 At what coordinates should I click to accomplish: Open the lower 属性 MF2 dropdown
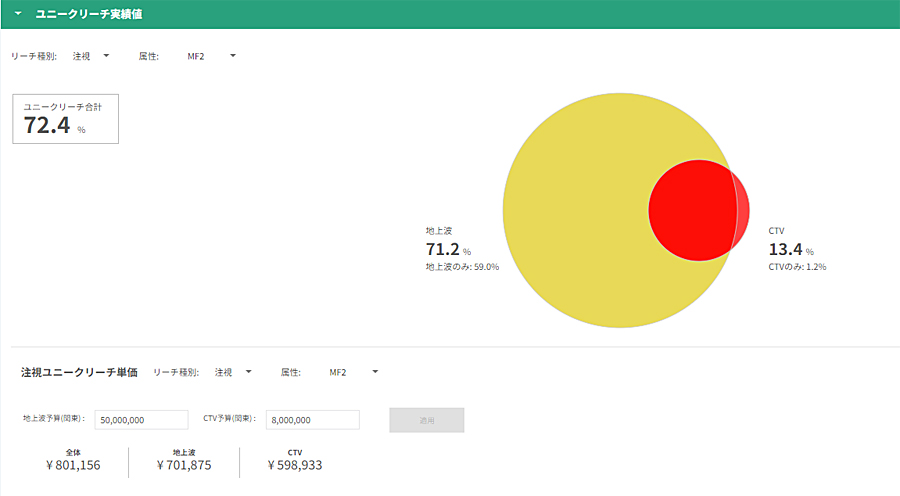click(x=354, y=372)
